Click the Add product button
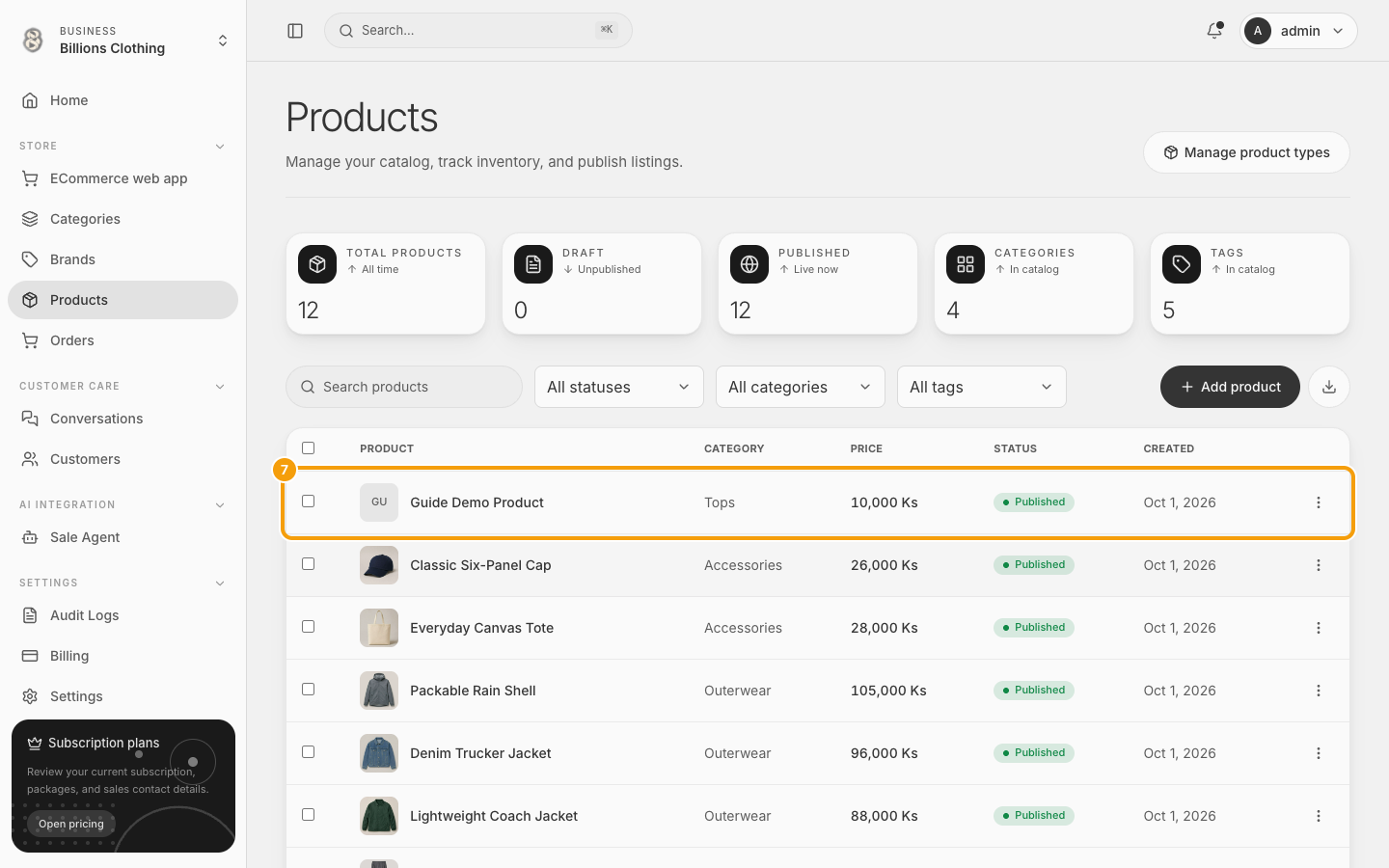The image size is (1389, 868). tap(1230, 387)
